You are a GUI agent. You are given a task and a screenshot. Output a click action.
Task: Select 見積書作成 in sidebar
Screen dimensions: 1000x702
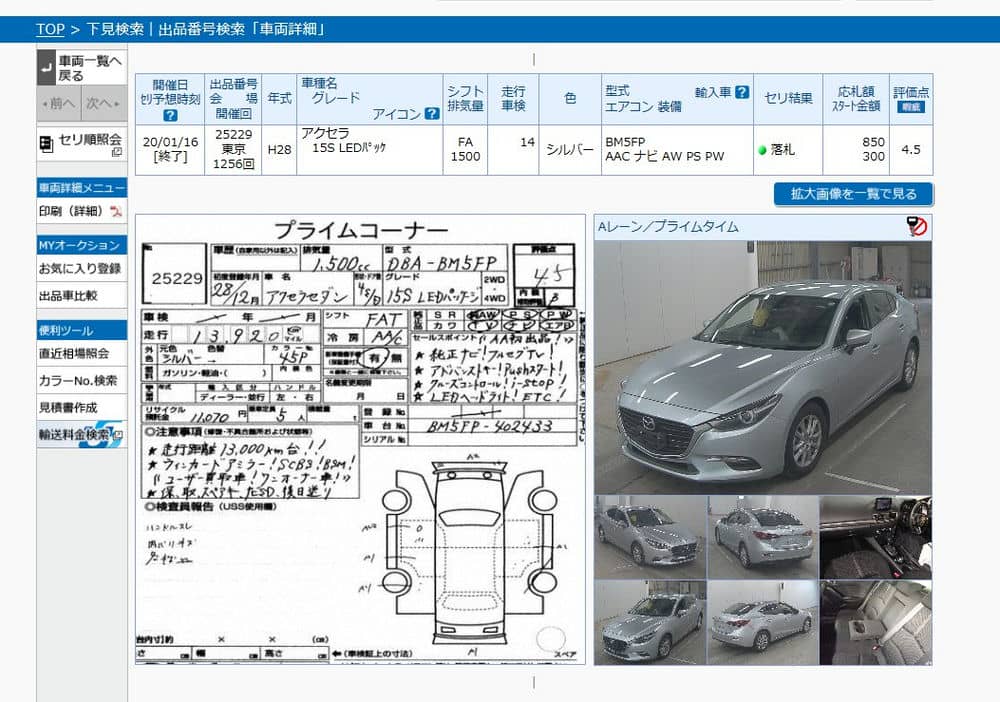[67, 408]
